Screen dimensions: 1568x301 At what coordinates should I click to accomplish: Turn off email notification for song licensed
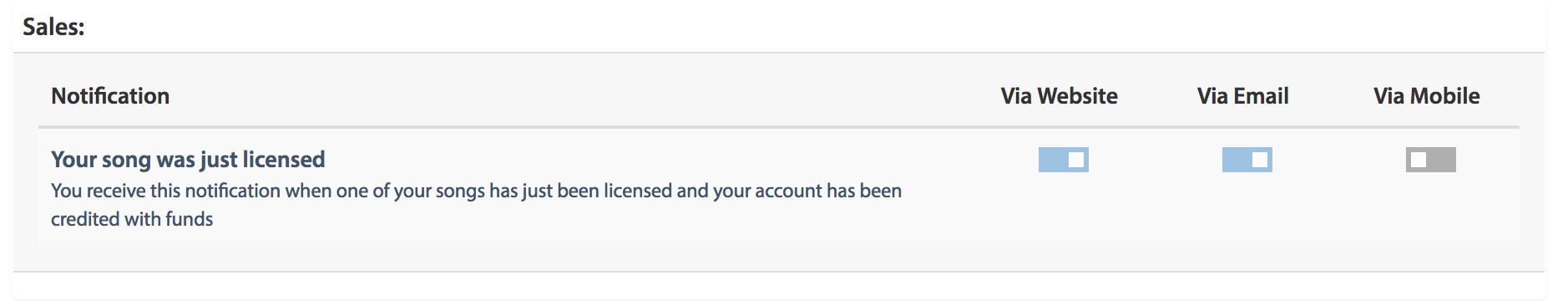tap(1247, 160)
